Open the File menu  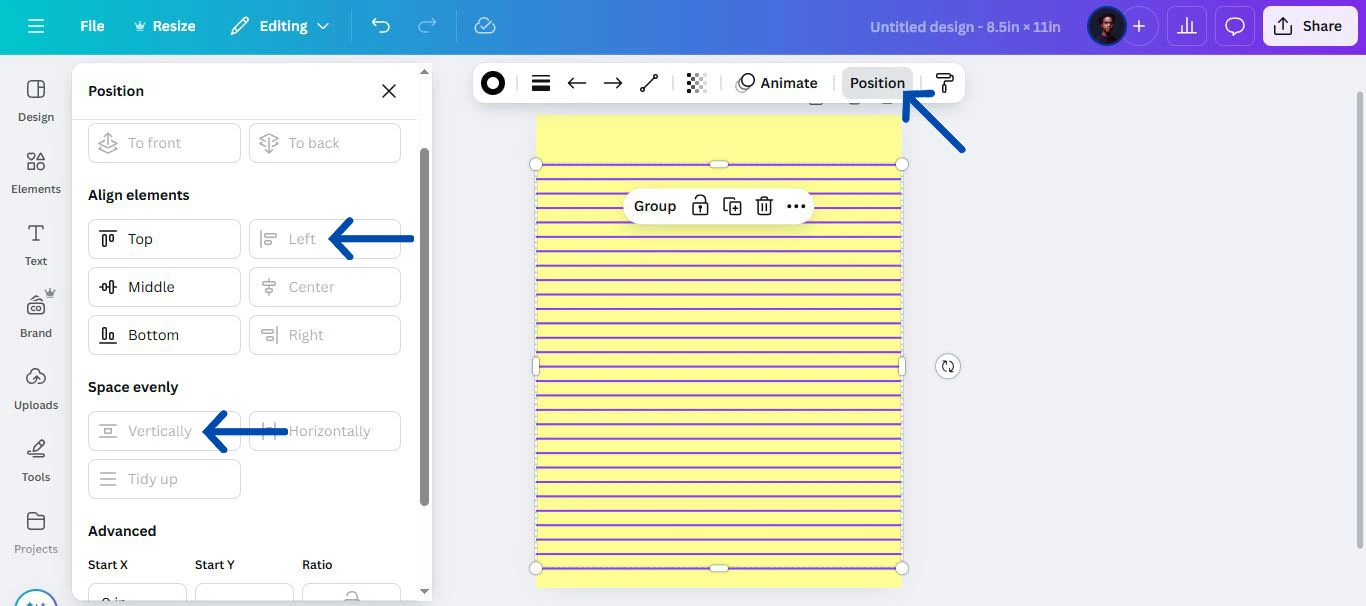pyautogui.click(x=92, y=26)
